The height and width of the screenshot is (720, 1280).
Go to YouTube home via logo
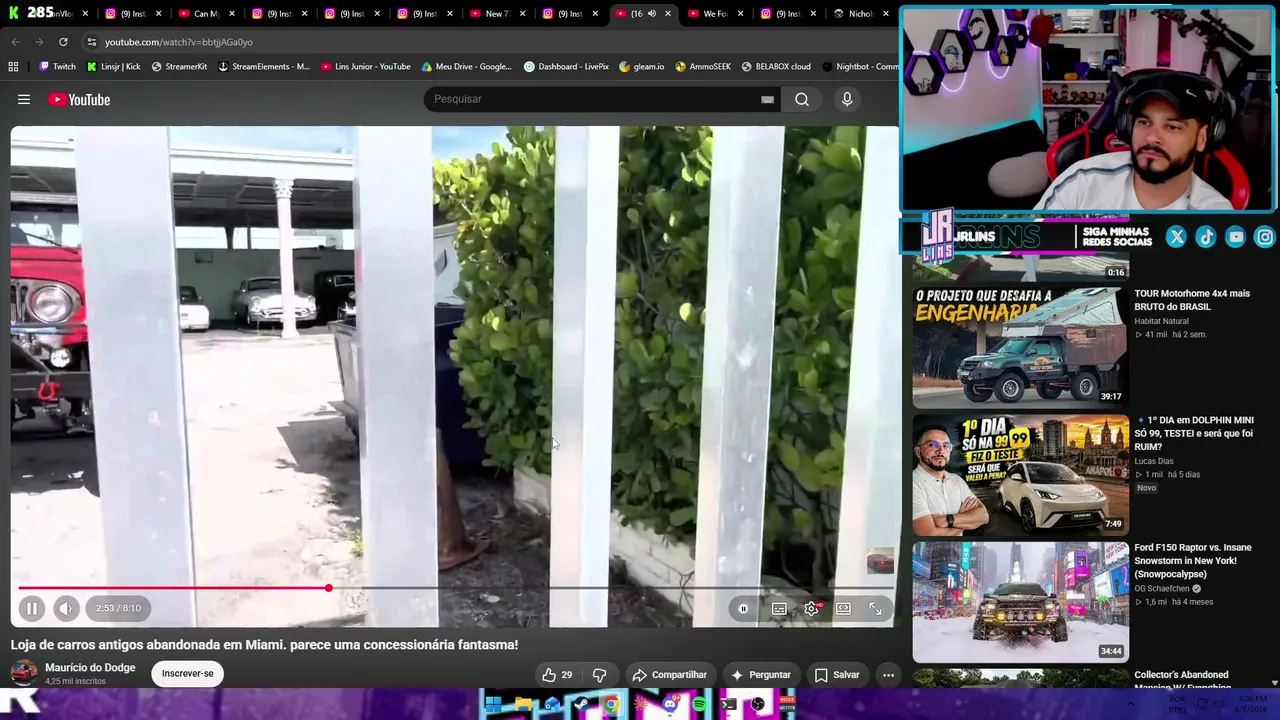[x=79, y=99]
